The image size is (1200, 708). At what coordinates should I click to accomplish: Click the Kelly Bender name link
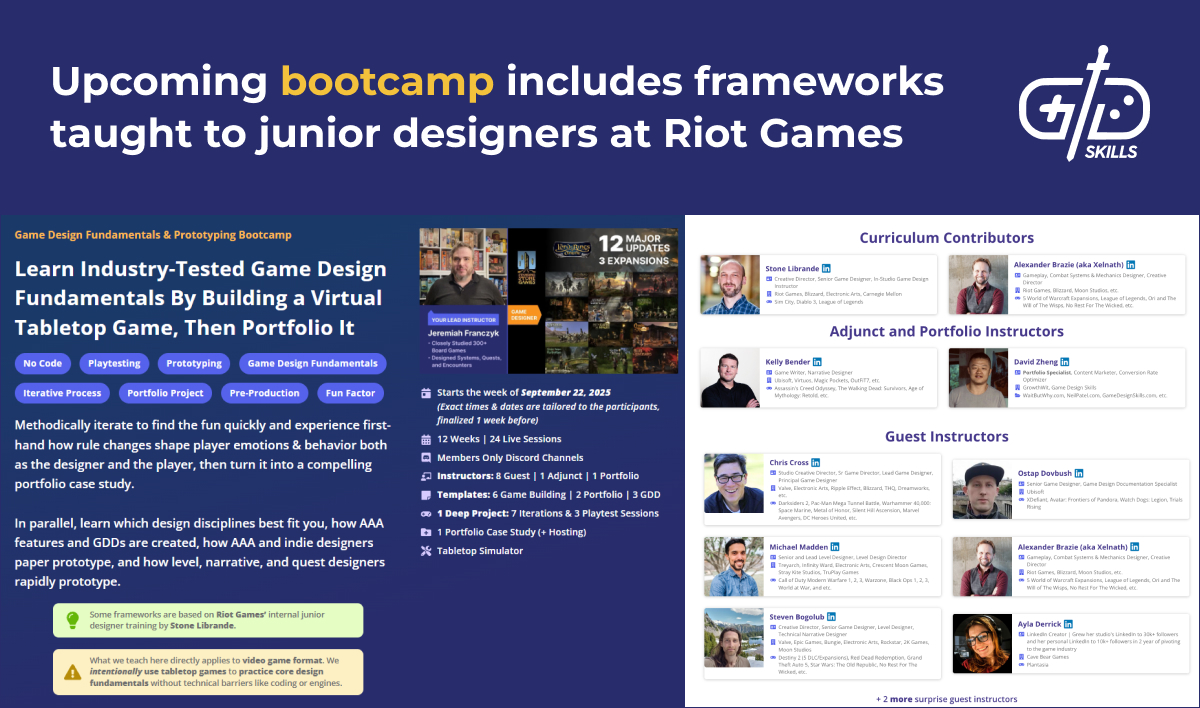[787, 361]
